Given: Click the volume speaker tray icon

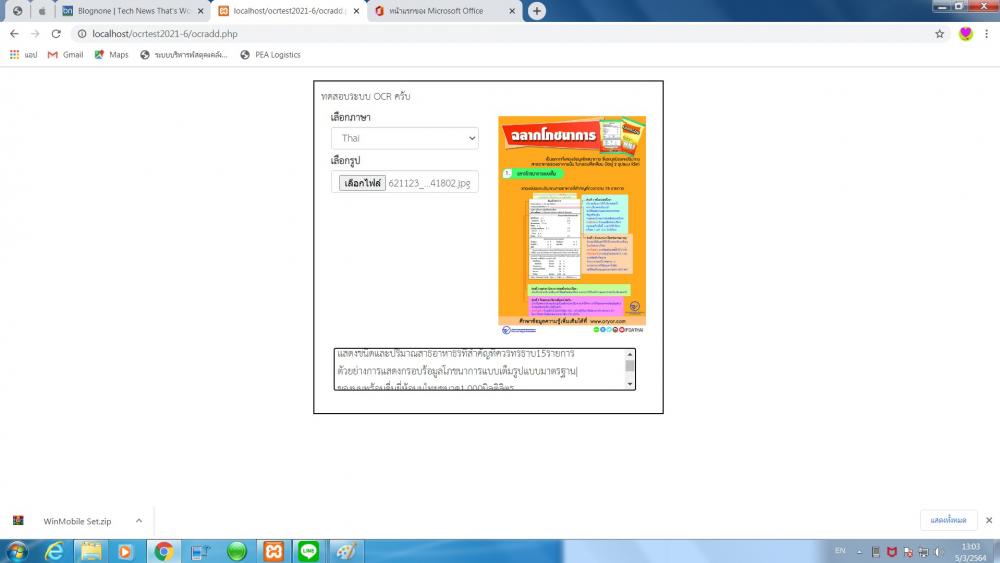Looking at the screenshot, I should 939,552.
